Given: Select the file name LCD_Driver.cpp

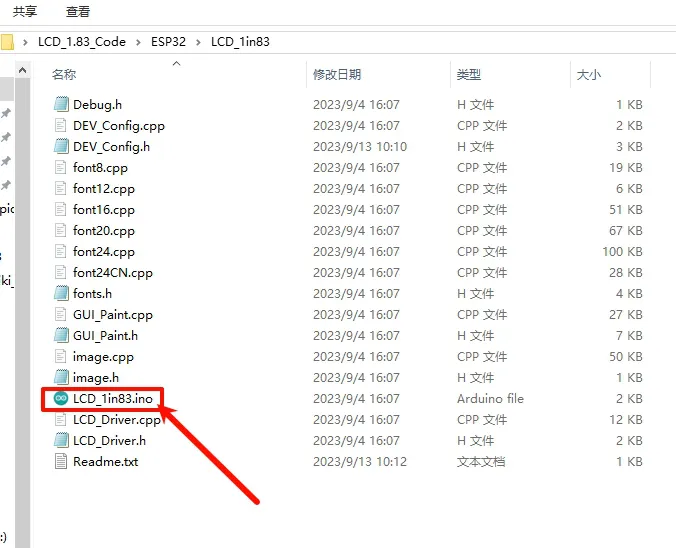Looking at the screenshot, I should coord(117,420).
